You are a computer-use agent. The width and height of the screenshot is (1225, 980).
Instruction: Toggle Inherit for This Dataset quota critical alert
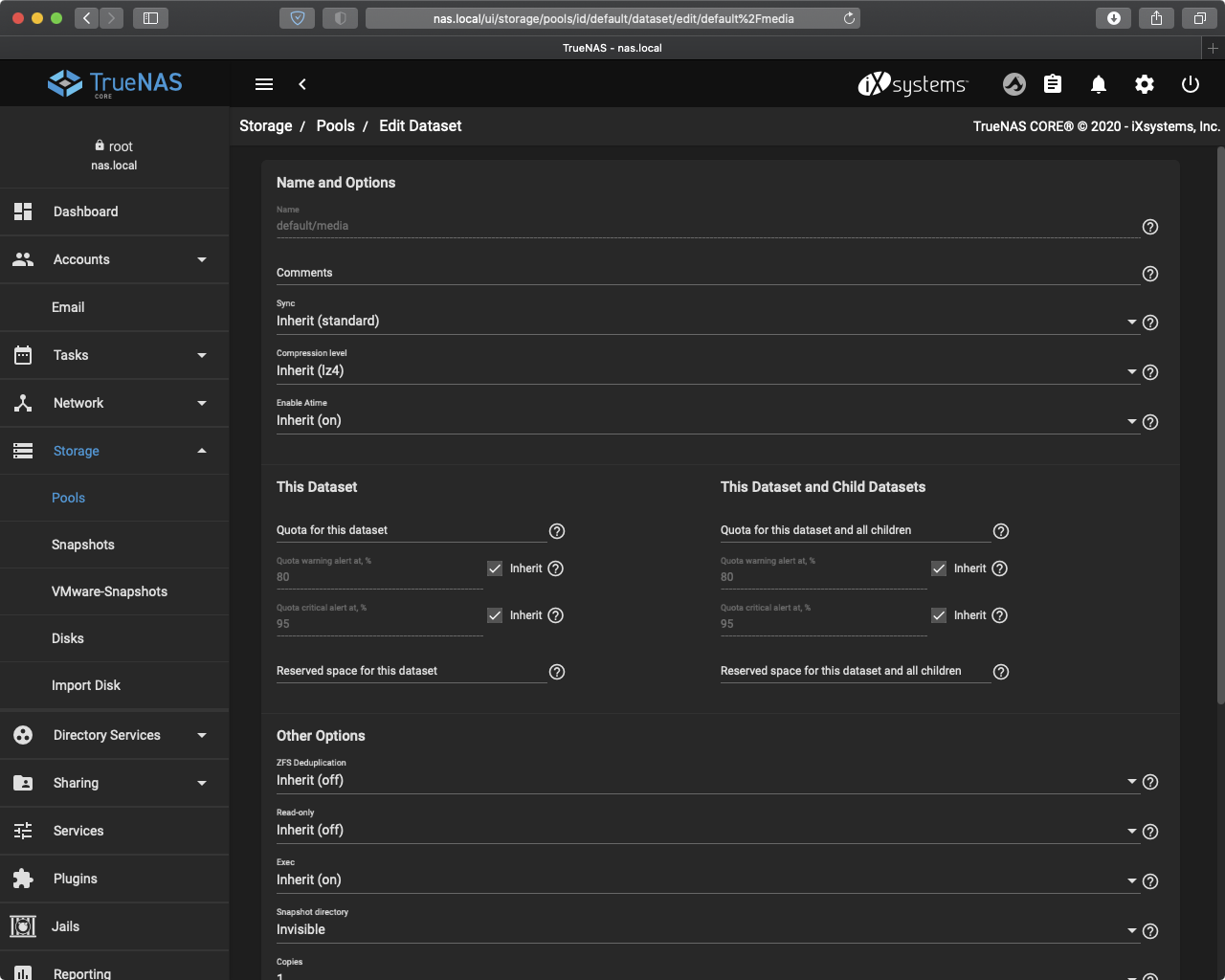pyautogui.click(x=495, y=615)
